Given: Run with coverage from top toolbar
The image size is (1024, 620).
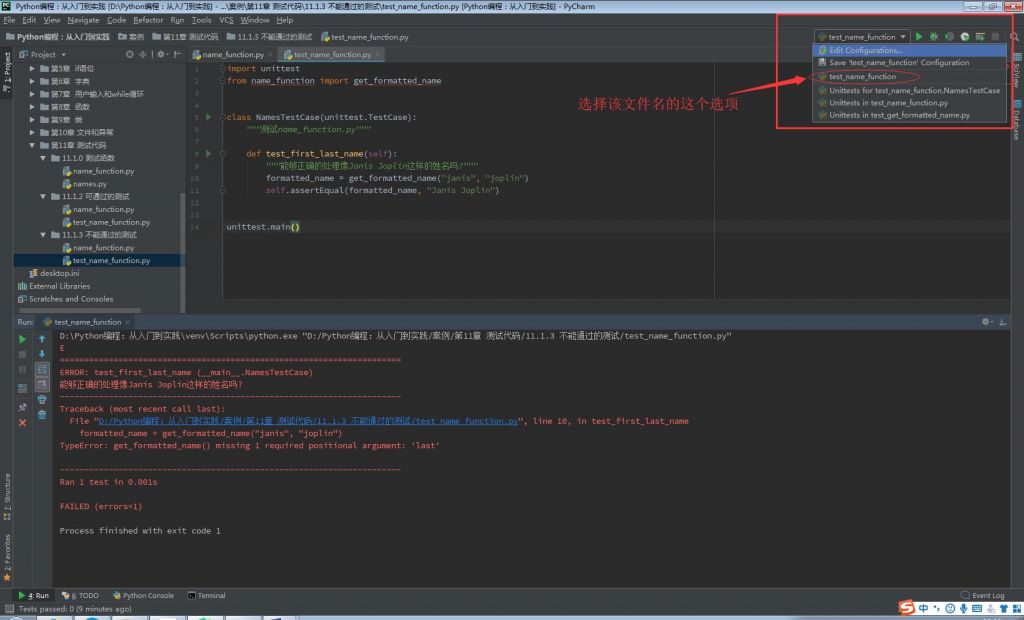Looking at the screenshot, I should click(x=949, y=37).
